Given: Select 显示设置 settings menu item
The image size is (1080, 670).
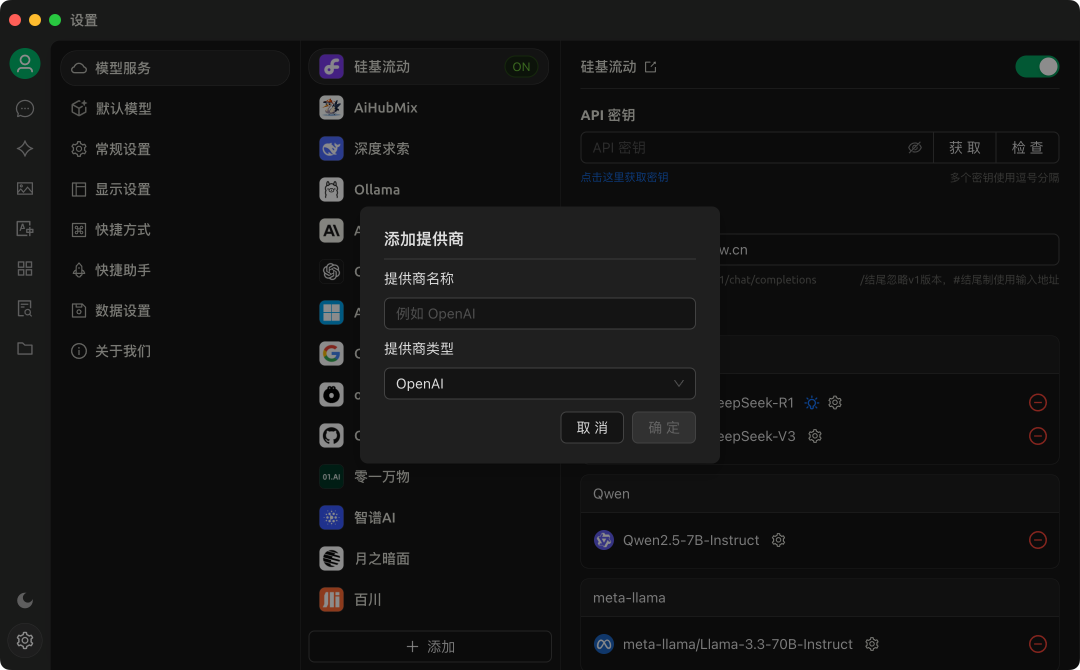Looking at the screenshot, I should click(x=175, y=189).
